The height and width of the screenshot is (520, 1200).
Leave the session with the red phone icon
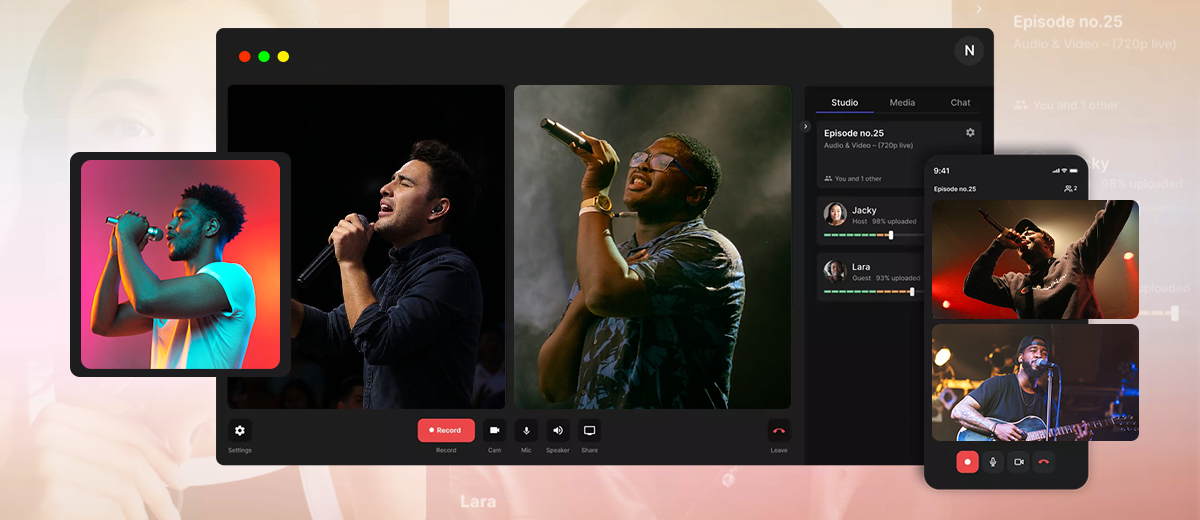(x=779, y=430)
